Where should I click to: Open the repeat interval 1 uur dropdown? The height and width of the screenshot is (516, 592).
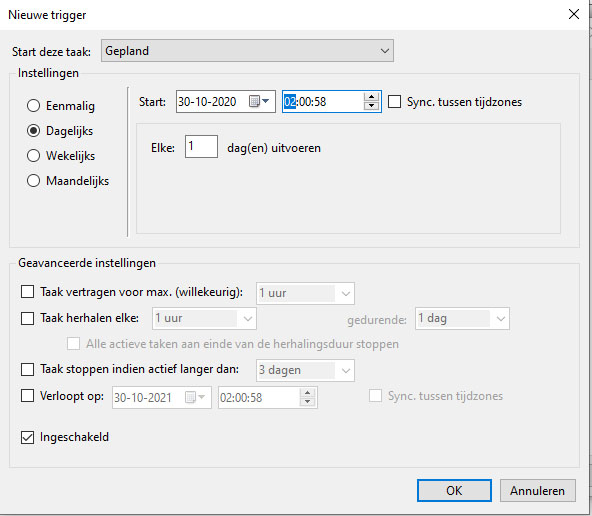coord(204,319)
